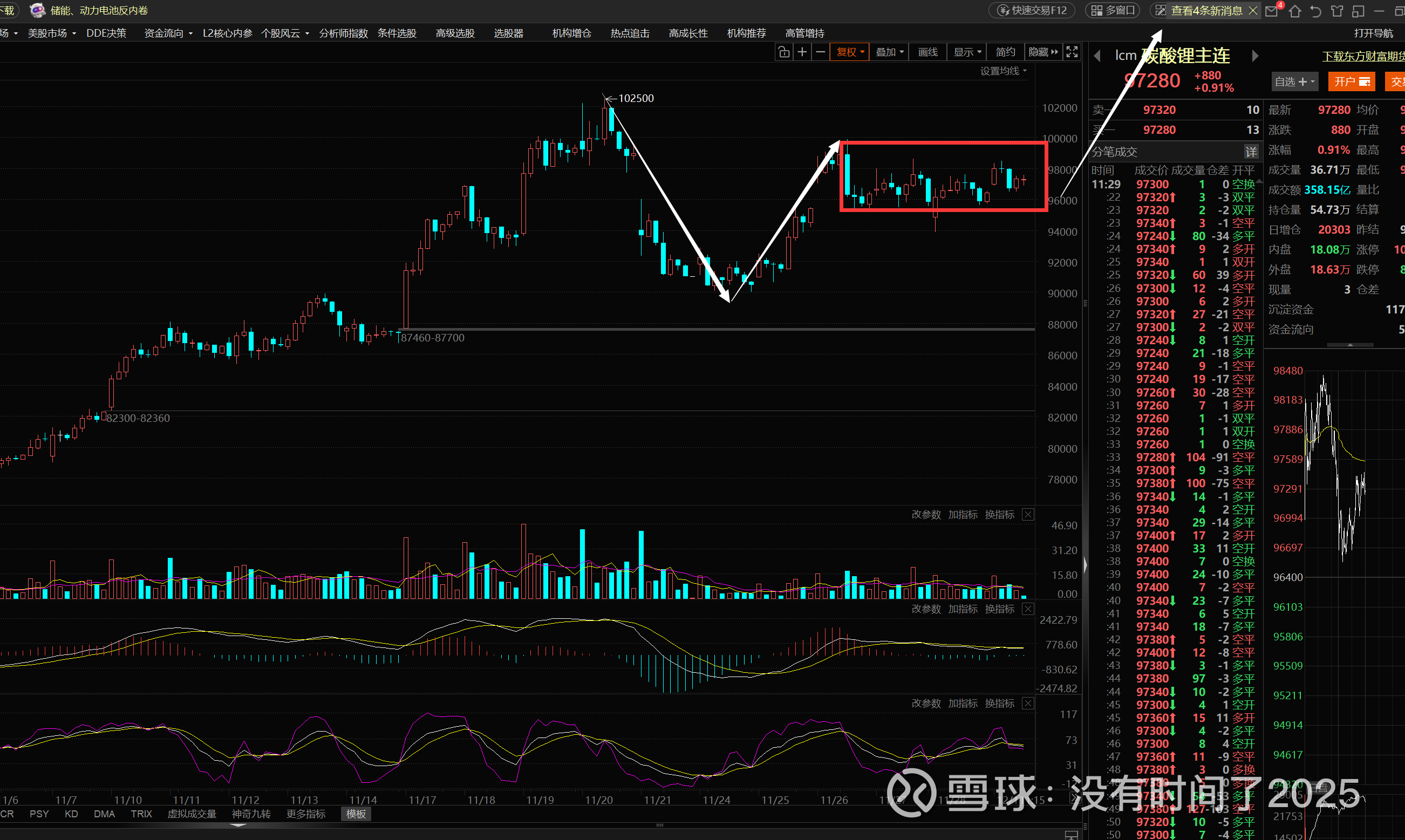
Task: Select the KD indicator tab
Action: point(71,814)
